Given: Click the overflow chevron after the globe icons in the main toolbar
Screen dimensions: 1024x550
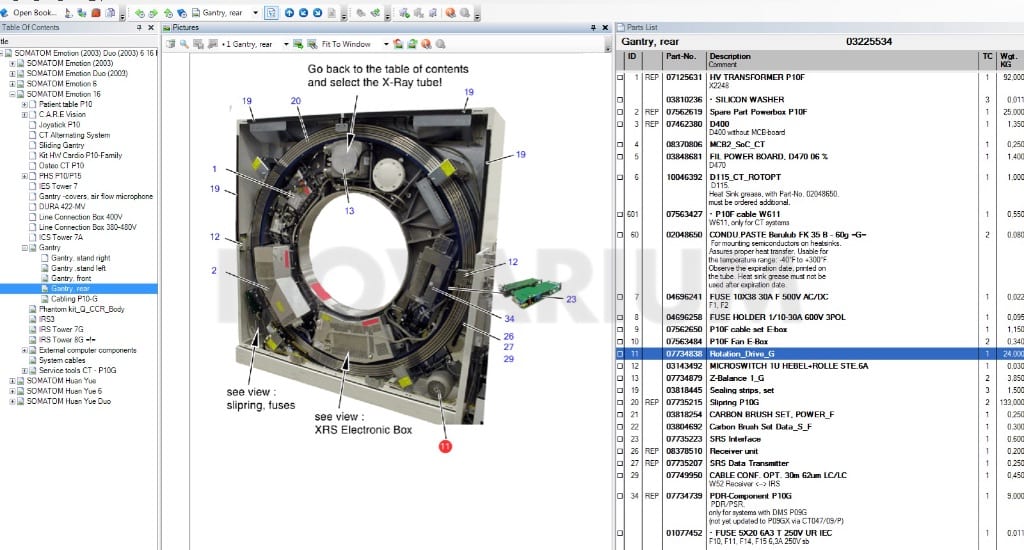Looking at the screenshot, I should (477, 16).
